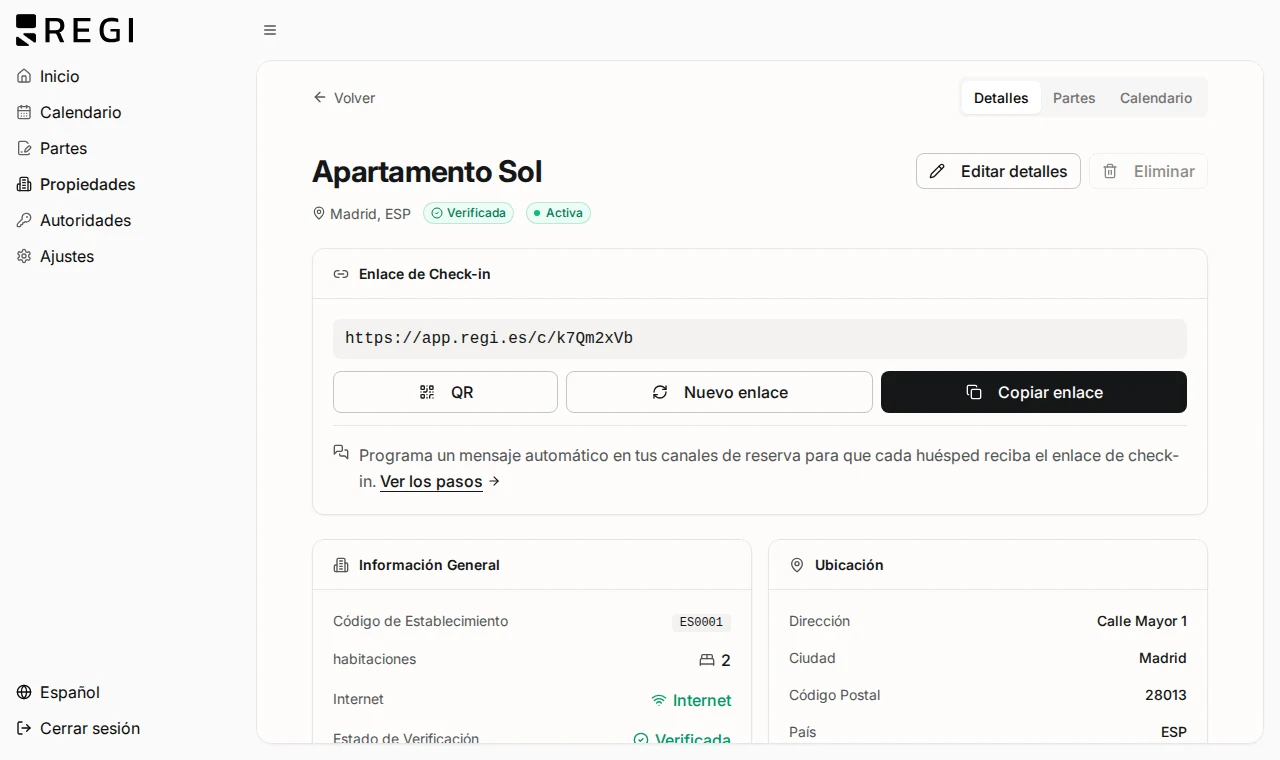
Task: Show the QR code button
Action: (x=445, y=392)
